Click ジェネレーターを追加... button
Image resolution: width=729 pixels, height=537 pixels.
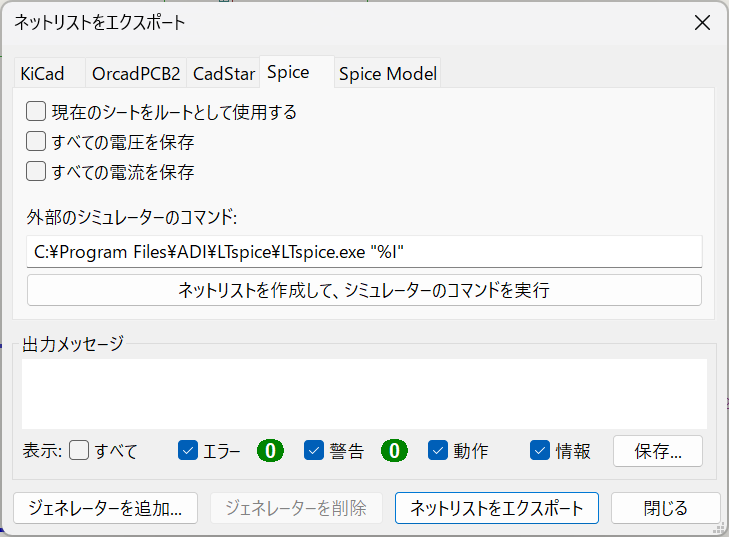click(106, 508)
